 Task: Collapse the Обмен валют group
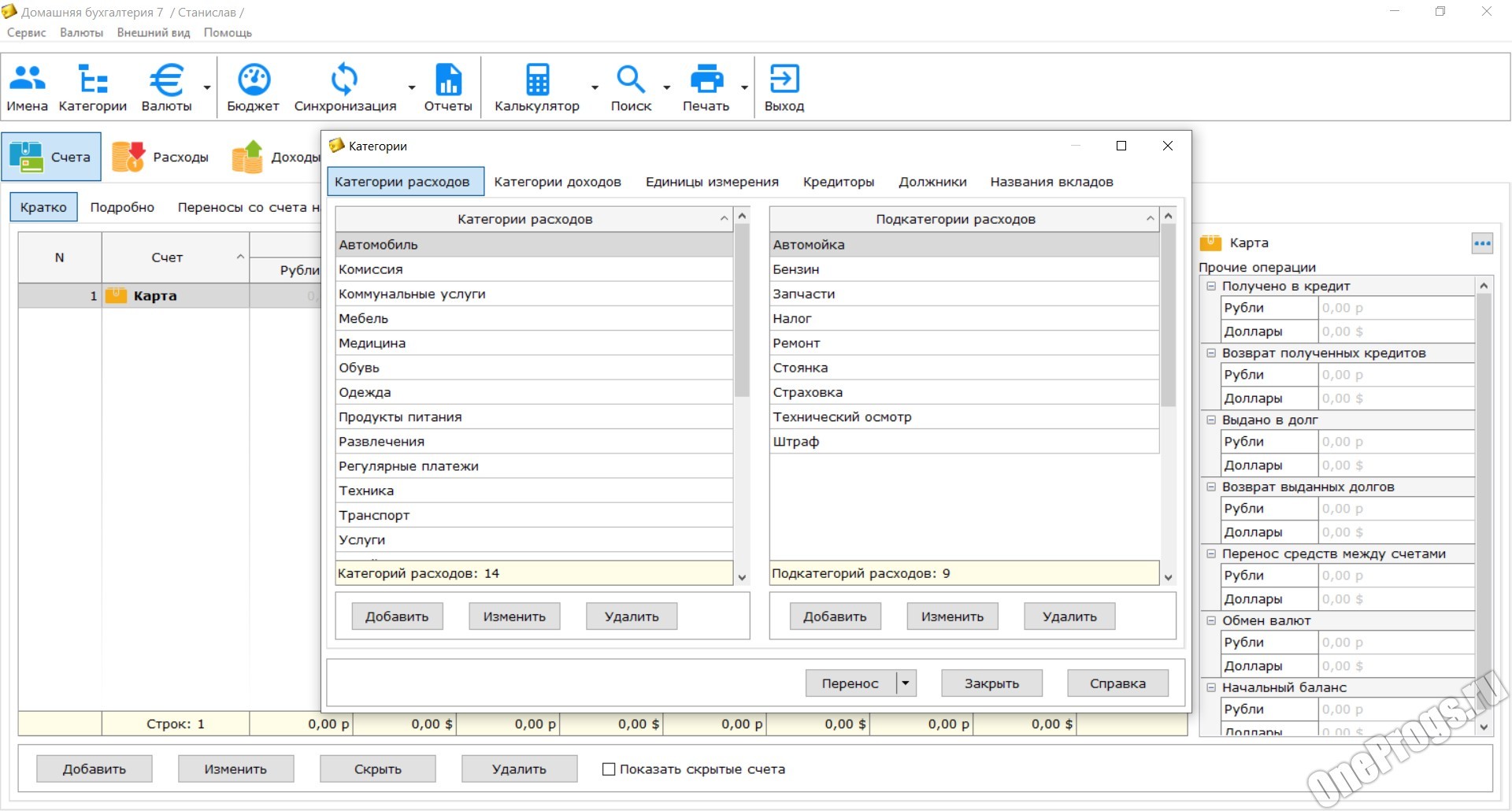1211,620
